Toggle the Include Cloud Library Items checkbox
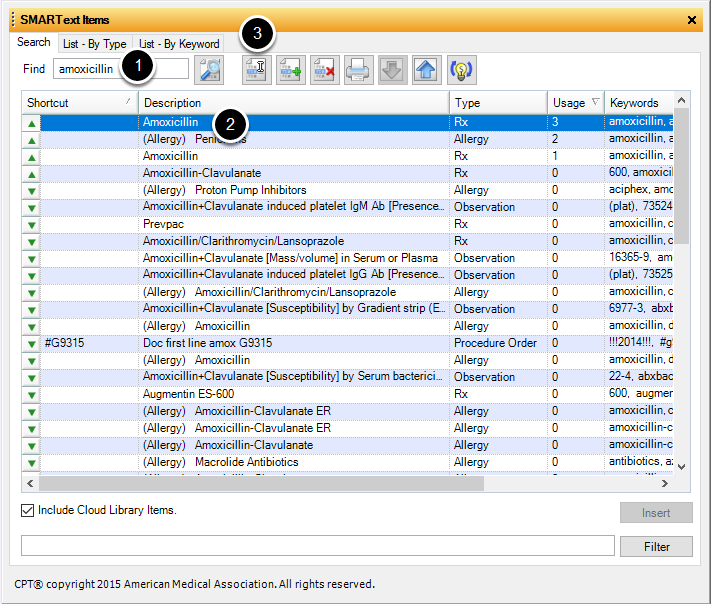The height and width of the screenshot is (604, 711). click(x=27, y=511)
